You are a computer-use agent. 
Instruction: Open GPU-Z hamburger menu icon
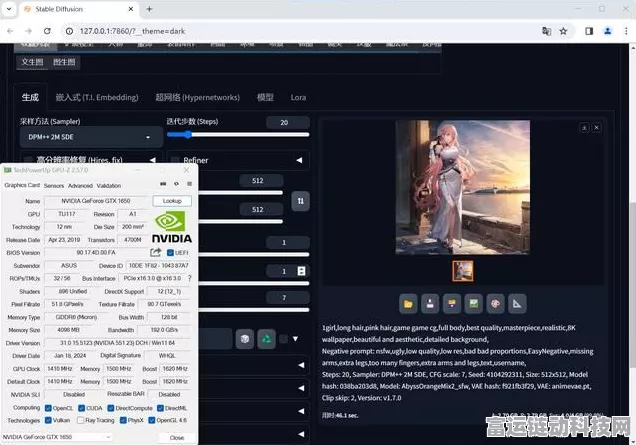[x=189, y=184]
